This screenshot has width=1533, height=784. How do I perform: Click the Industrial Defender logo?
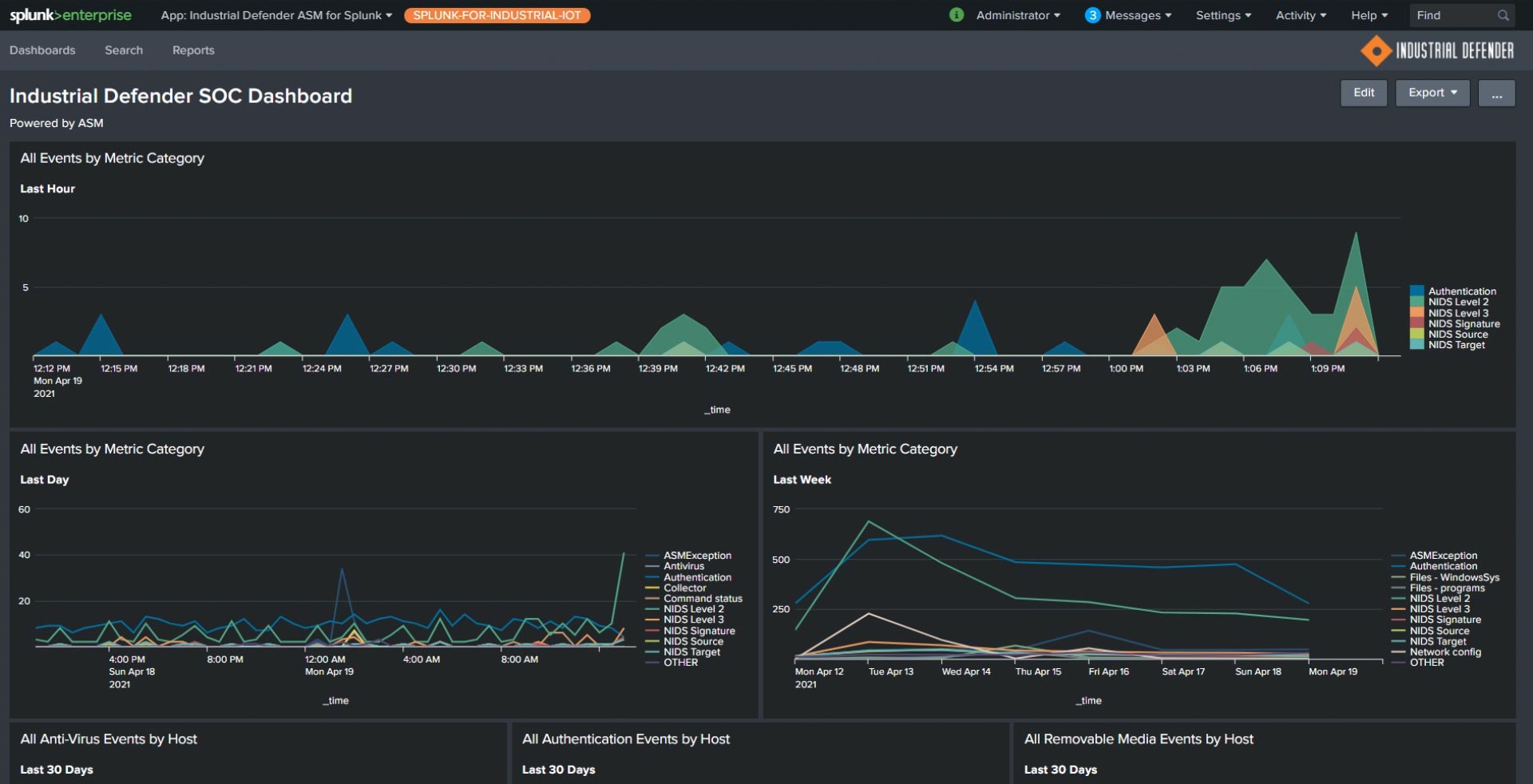pos(1437,50)
